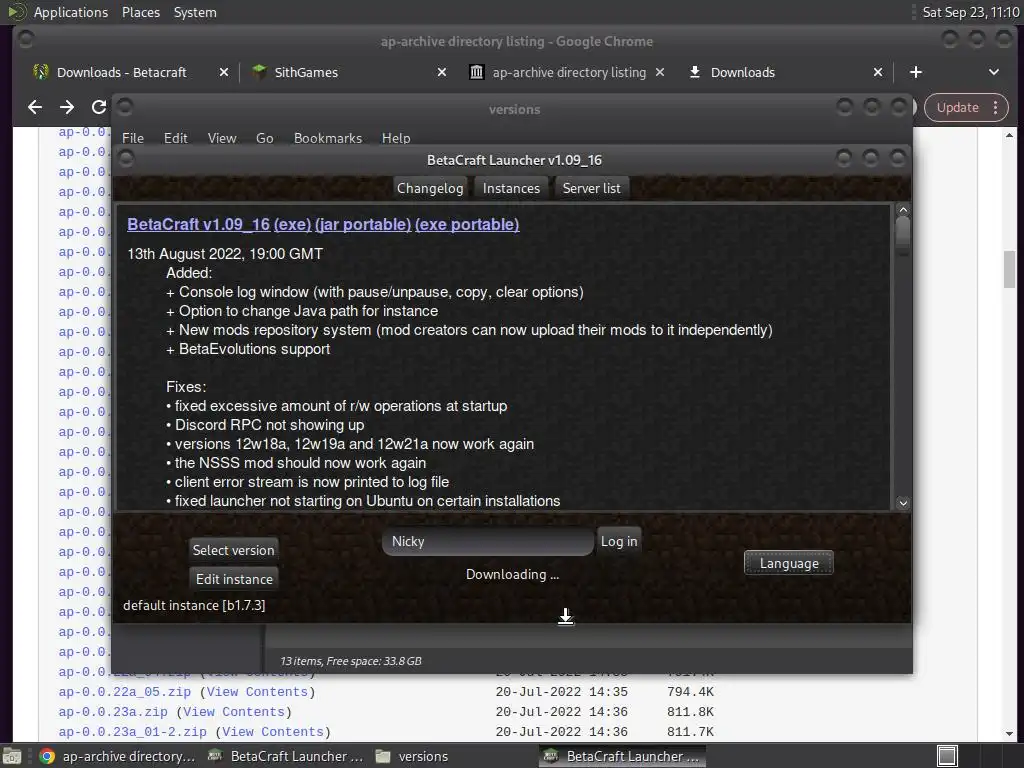Click the Log in button
This screenshot has width=1024, height=768.
(619, 541)
